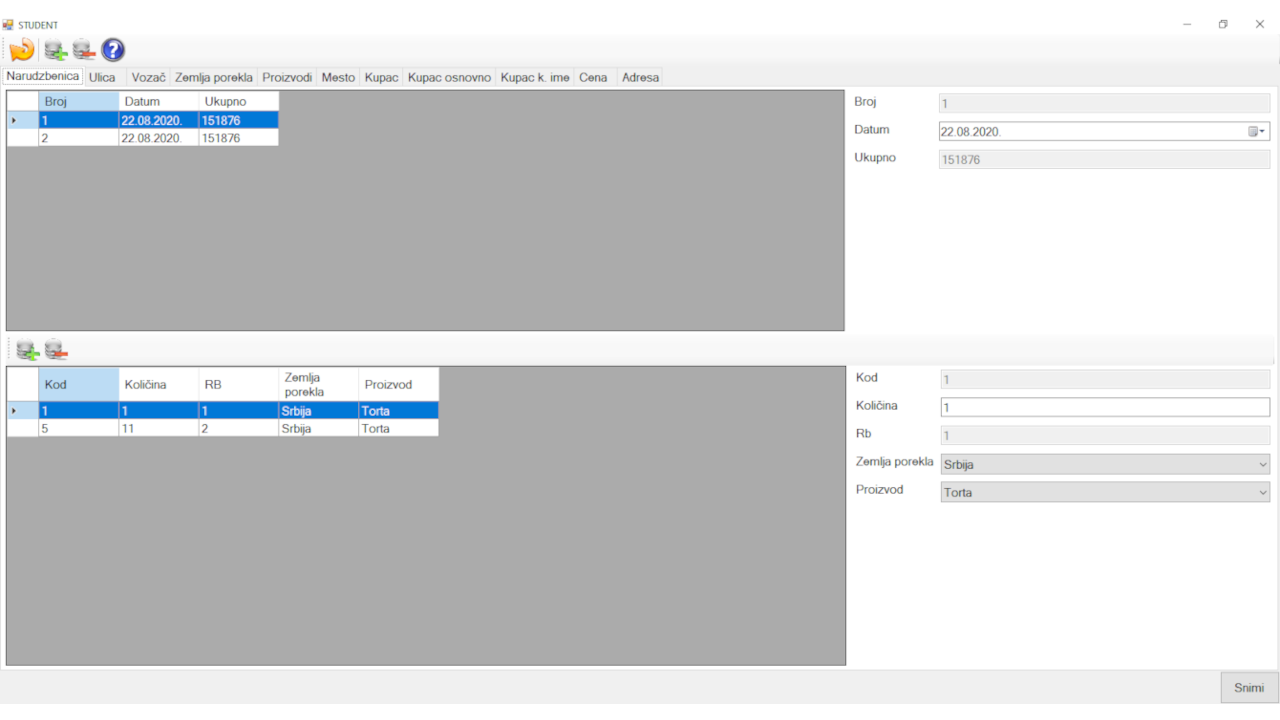
Task: Open the Kupac osnovno tab
Action: tap(450, 77)
